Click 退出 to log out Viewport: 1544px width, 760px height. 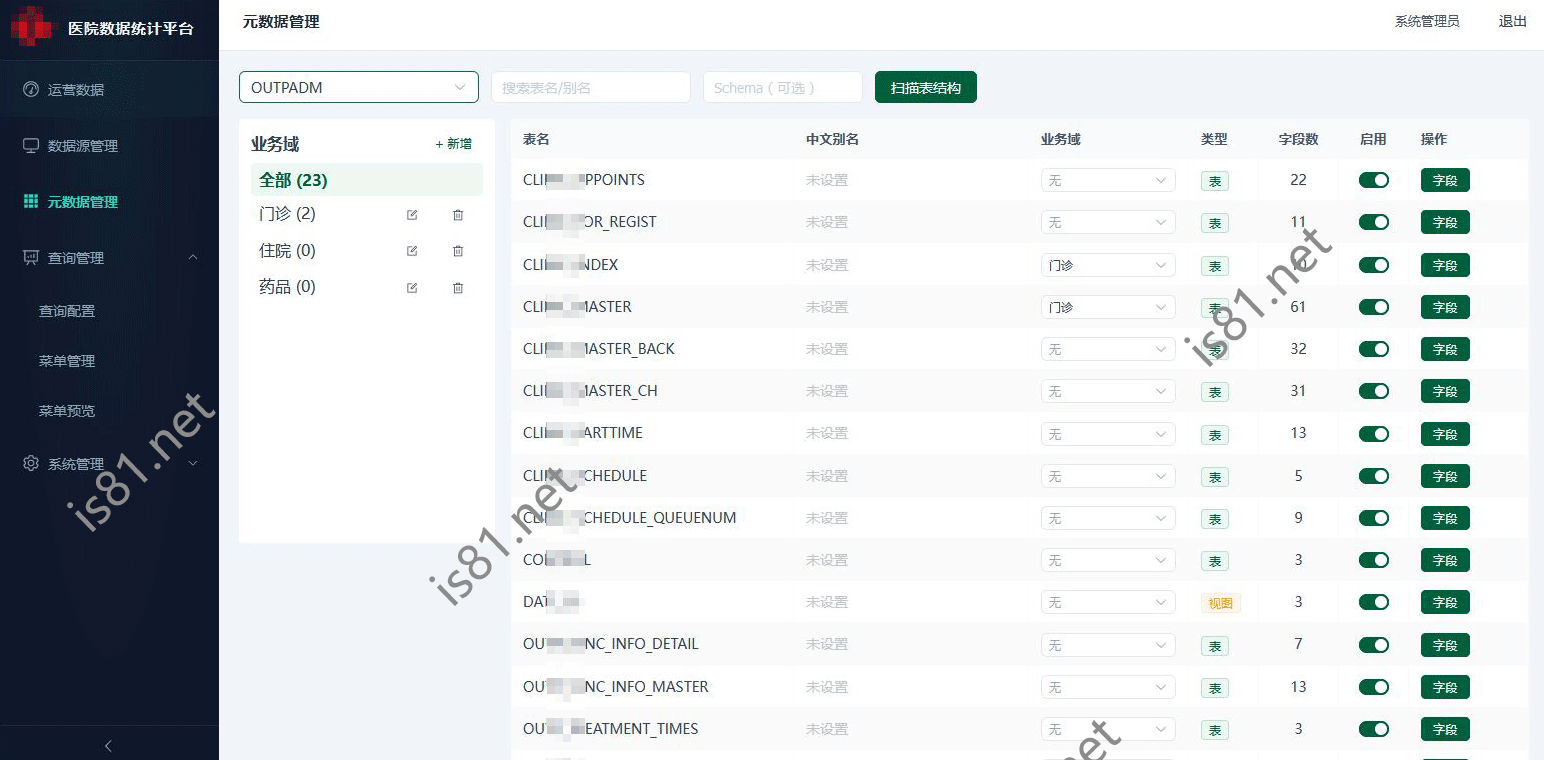click(1512, 21)
